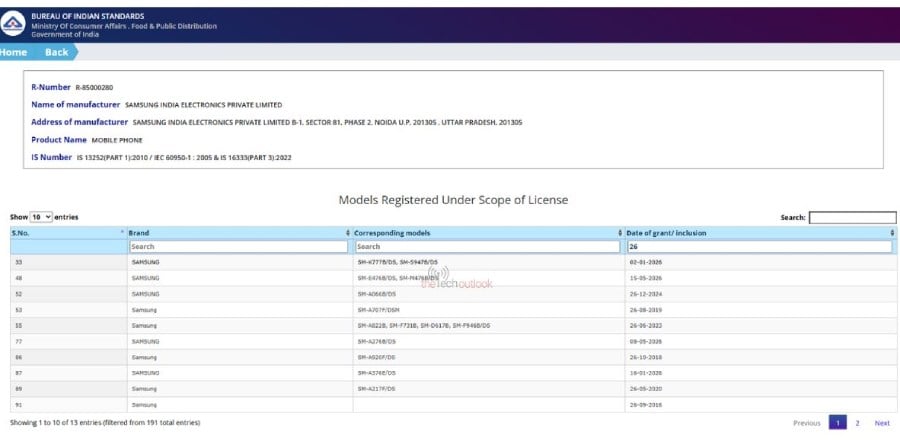900x440 pixels.
Task: Click serial number 87 cell
Action: click(x=69, y=373)
